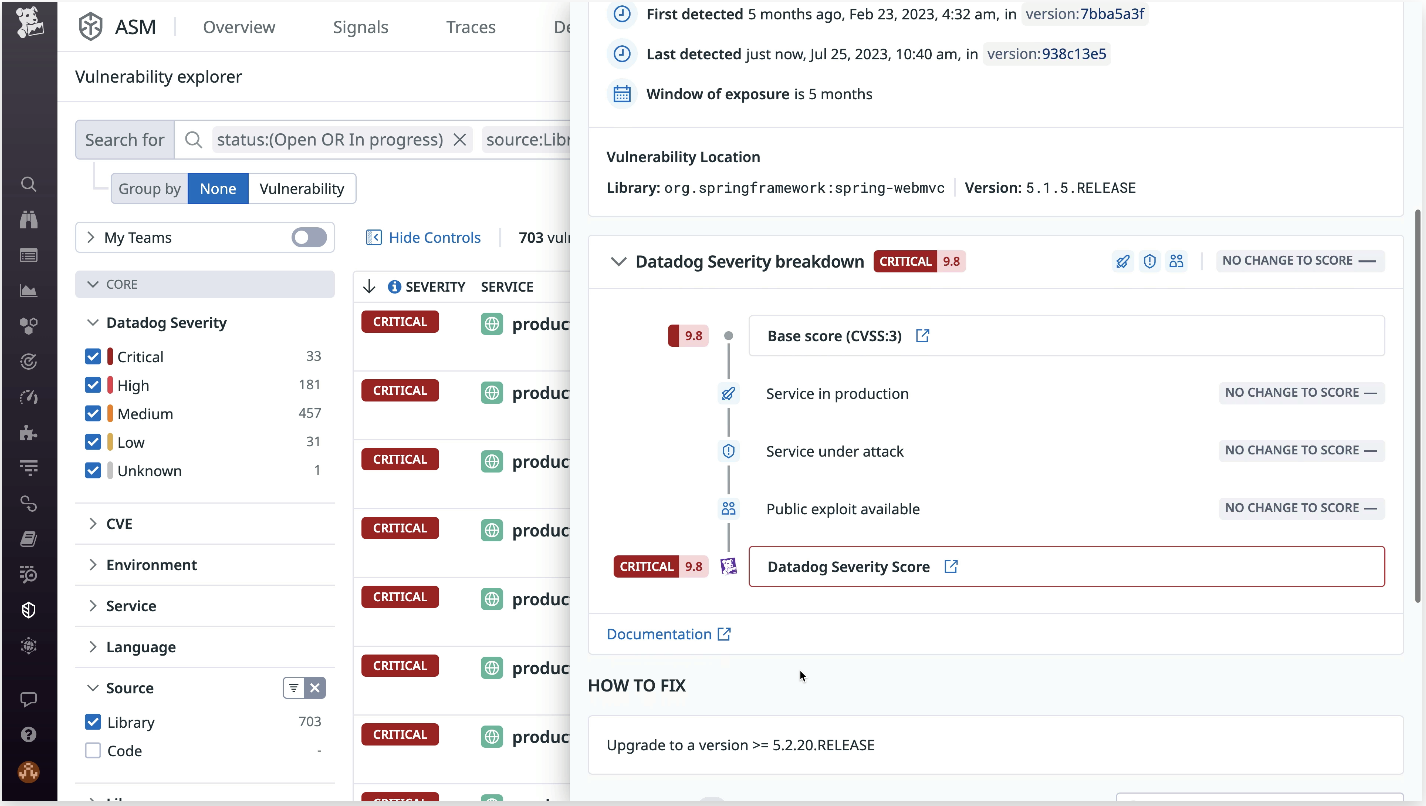The height and width of the screenshot is (806, 1426).
Task: Click the detail panel vertical scrollbar
Action: pyautogui.click(x=1418, y=405)
